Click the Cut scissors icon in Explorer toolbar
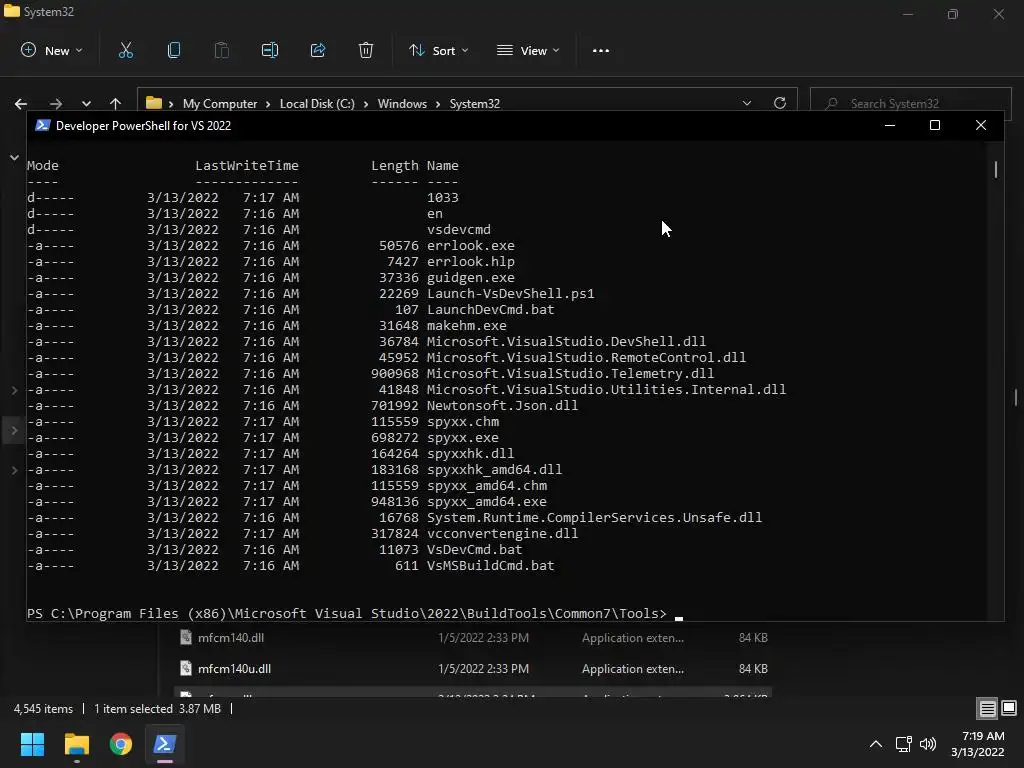1024x768 pixels. coord(125,50)
